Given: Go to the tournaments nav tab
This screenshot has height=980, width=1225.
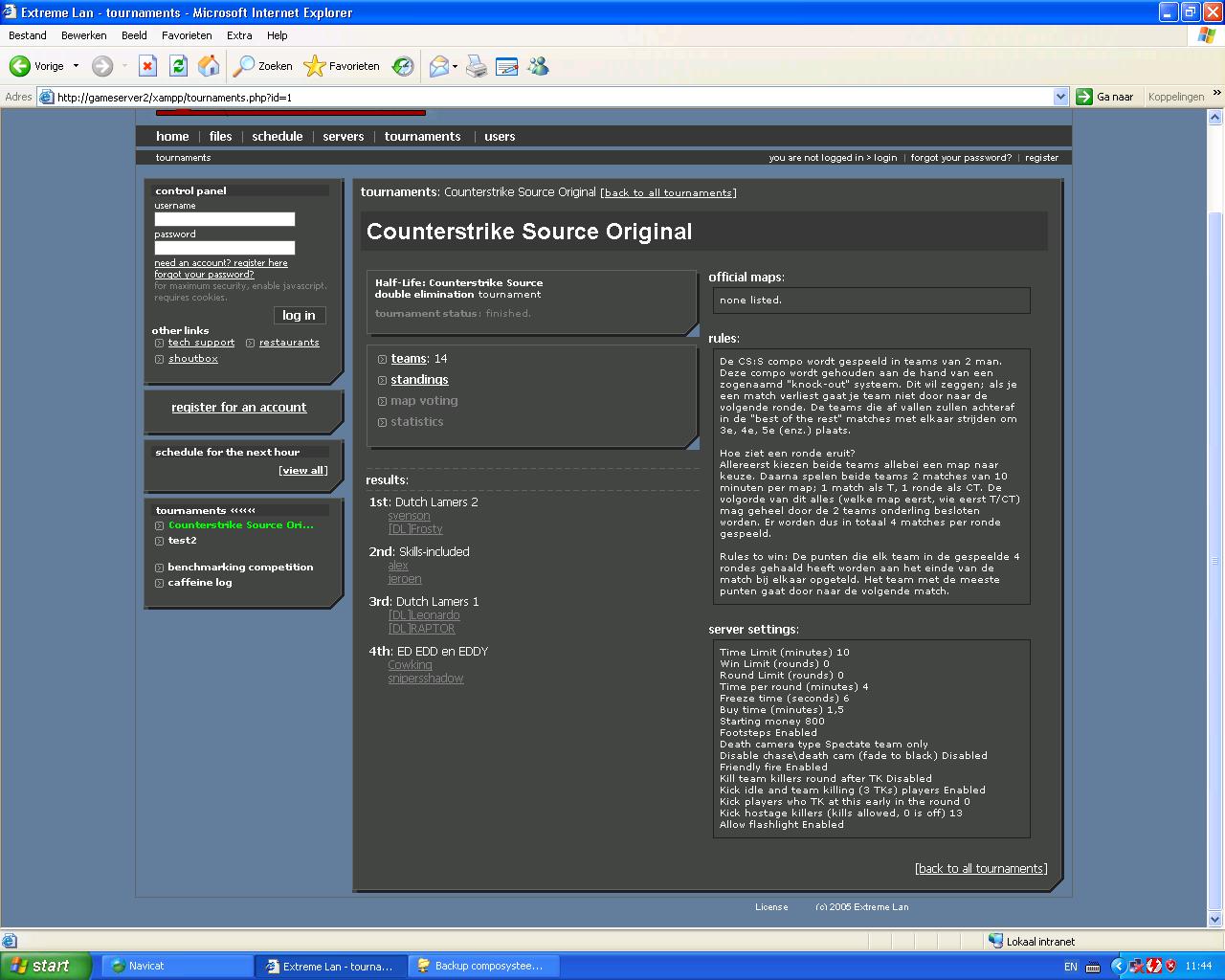Looking at the screenshot, I should [x=423, y=136].
